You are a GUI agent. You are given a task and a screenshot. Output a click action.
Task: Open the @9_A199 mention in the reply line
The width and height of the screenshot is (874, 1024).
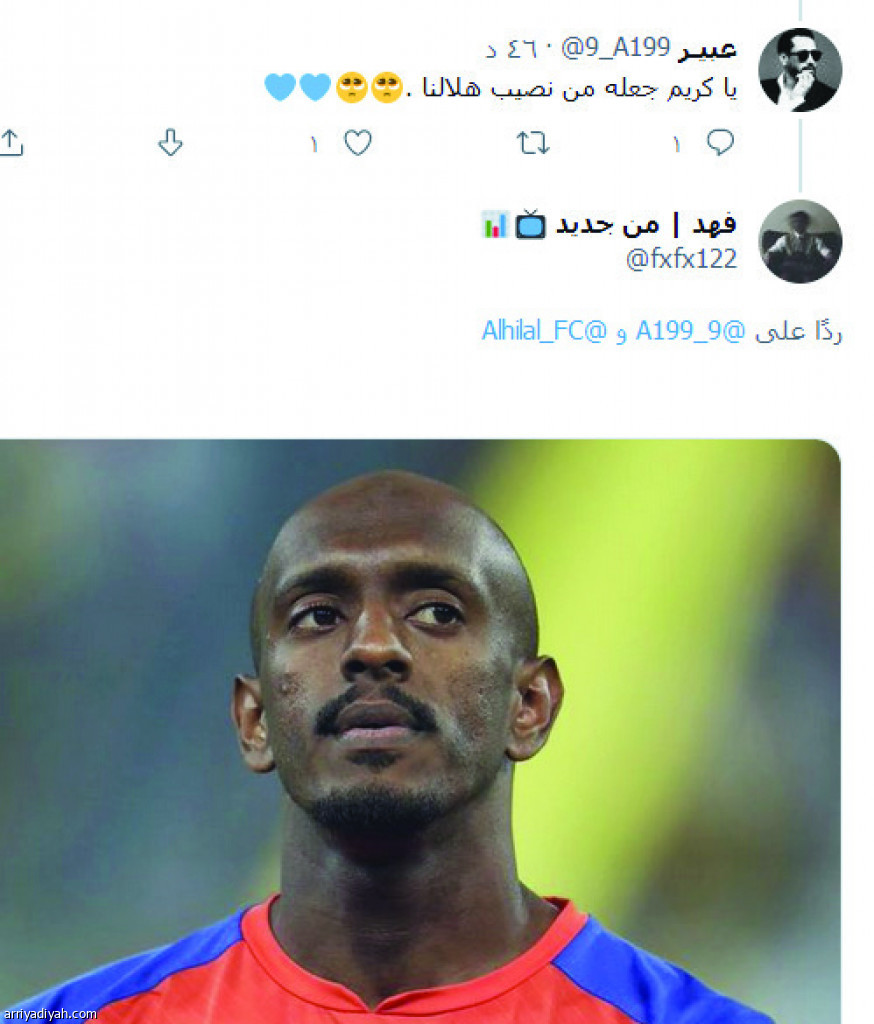(x=690, y=331)
